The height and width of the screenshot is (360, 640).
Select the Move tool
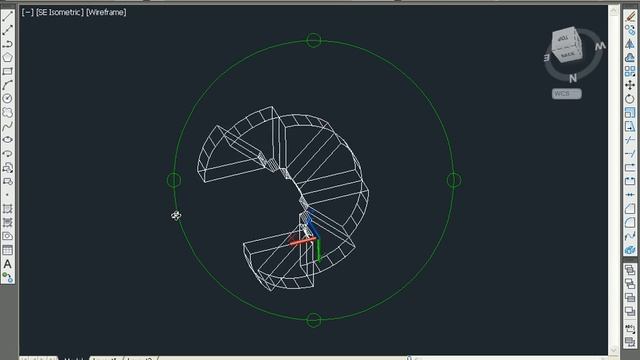(630, 85)
